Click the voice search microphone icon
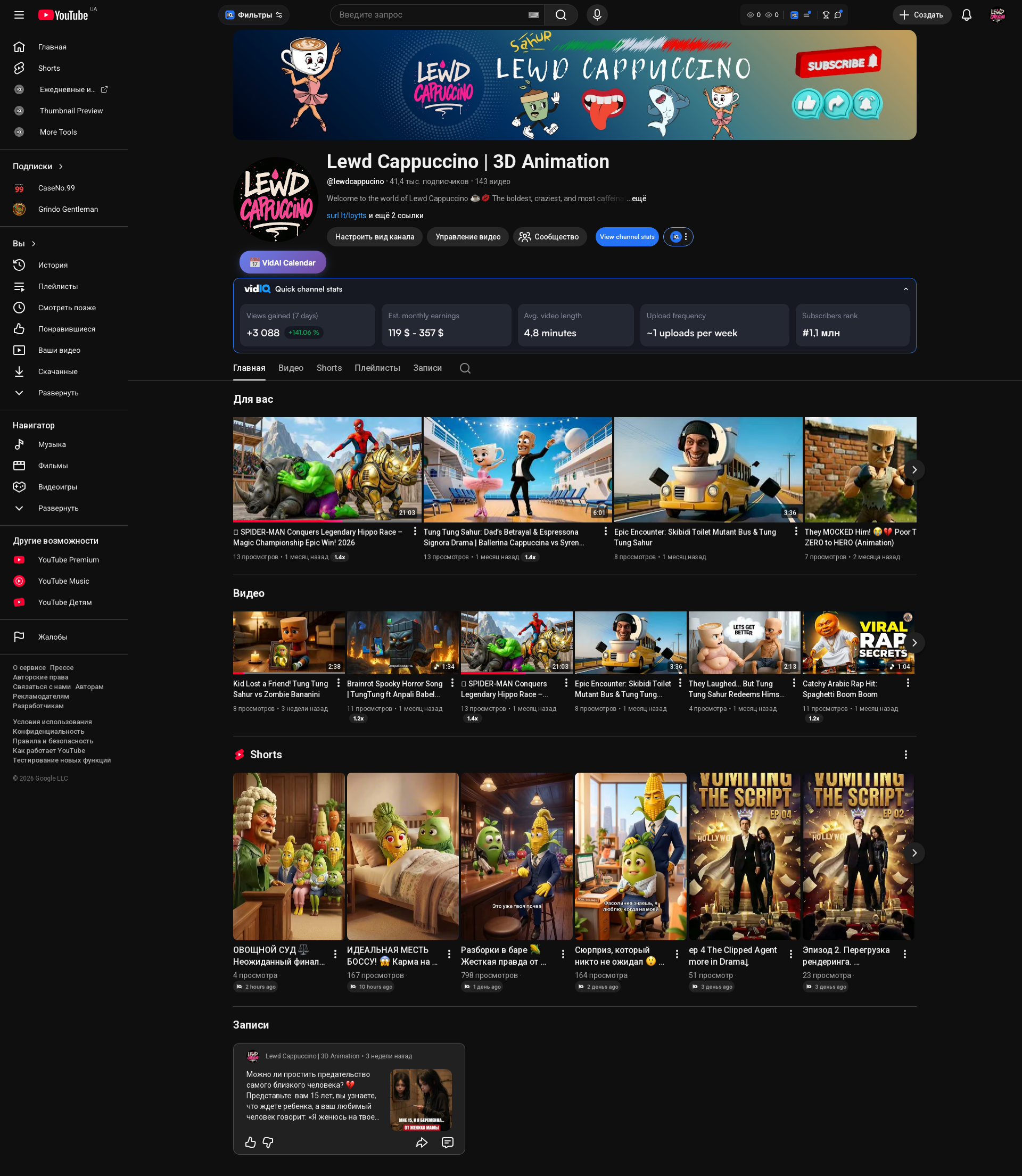The image size is (1022, 1176). [x=597, y=15]
